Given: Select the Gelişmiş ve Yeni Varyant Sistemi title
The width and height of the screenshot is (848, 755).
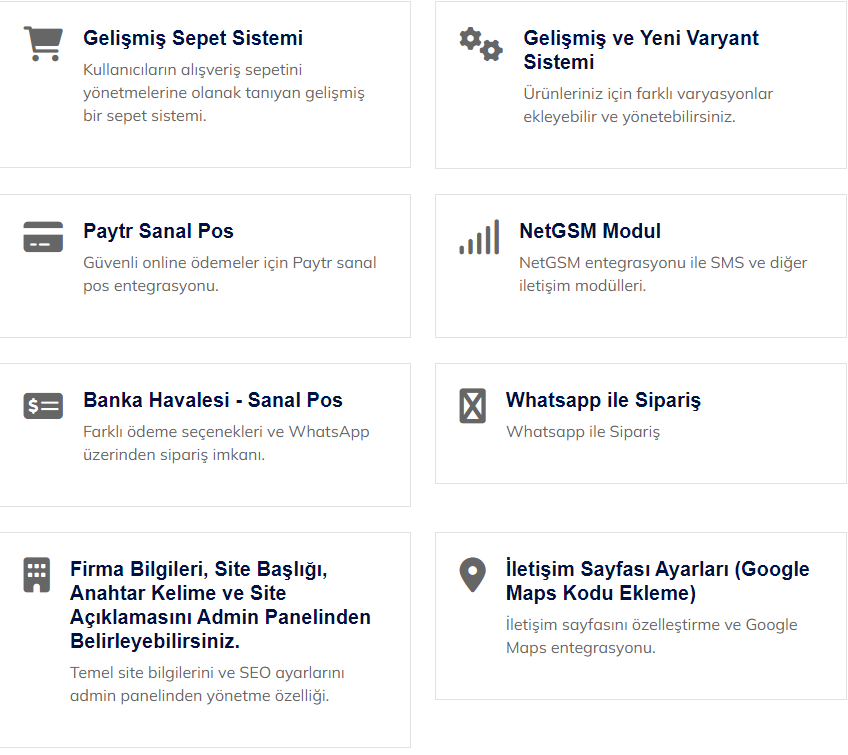Looking at the screenshot, I should click(x=641, y=50).
